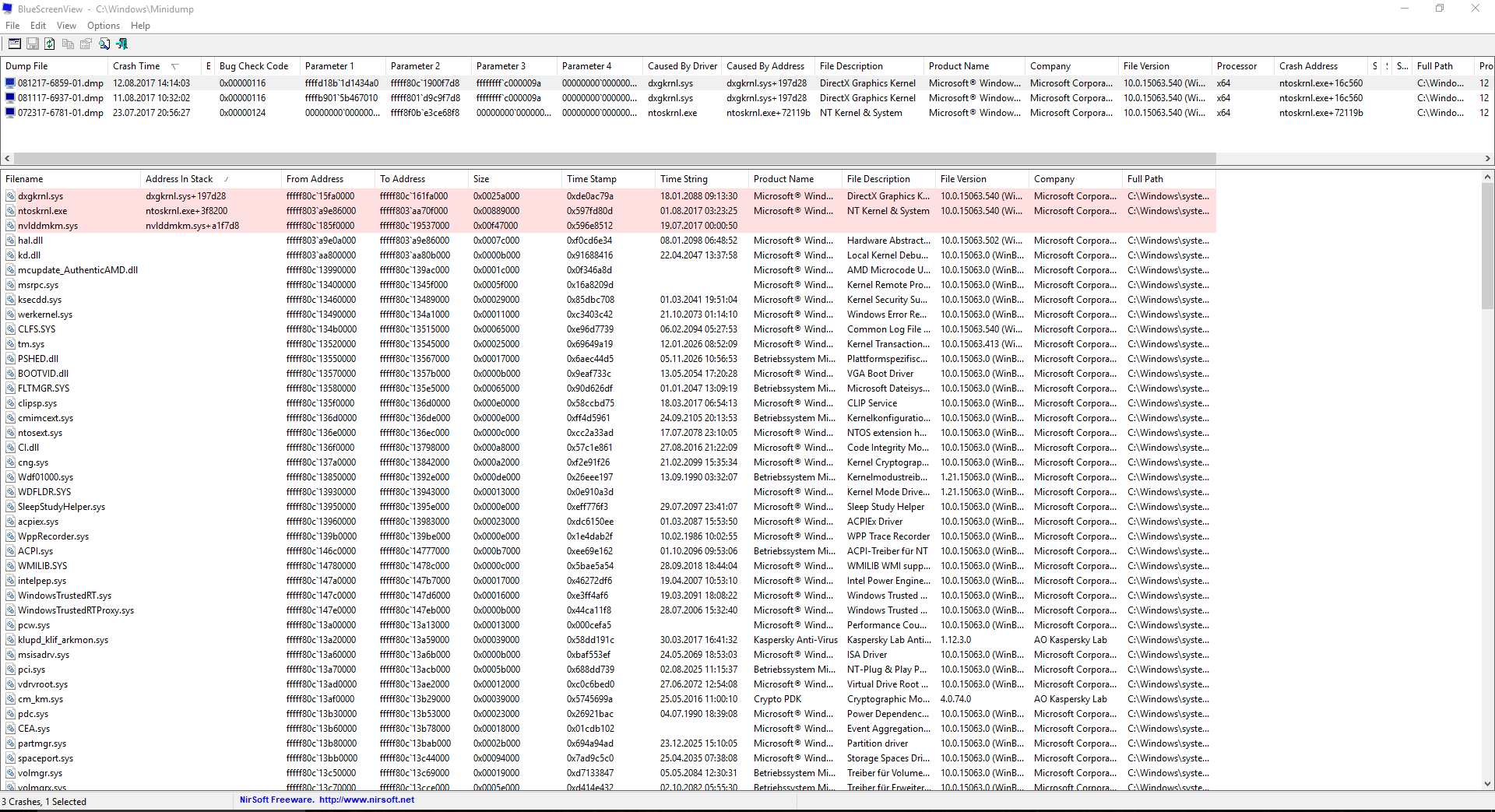Select dump file icon for 072317-6781-01.dmp
The height and width of the screenshot is (812, 1495).
tap(10, 113)
